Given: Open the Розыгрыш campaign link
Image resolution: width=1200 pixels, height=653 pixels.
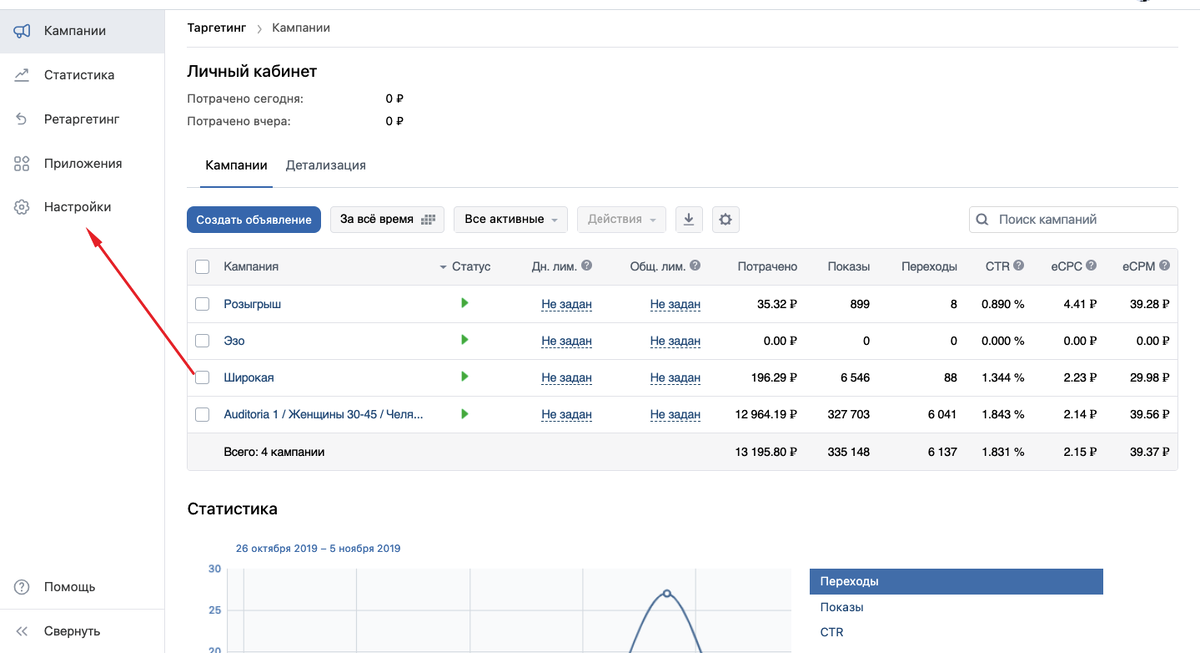Looking at the screenshot, I should coord(252,304).
